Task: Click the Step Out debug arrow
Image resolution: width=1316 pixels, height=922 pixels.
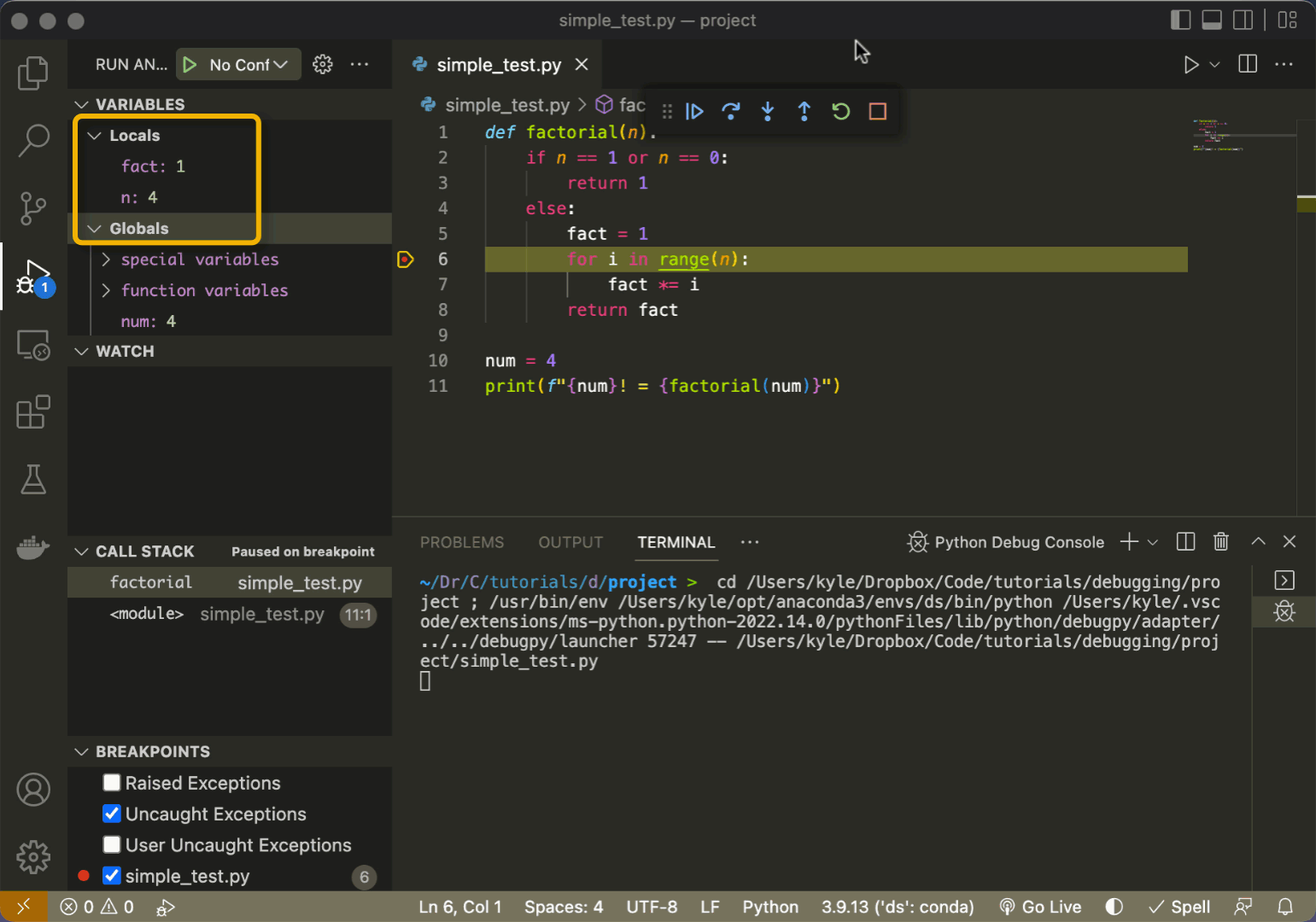Action: [804, 112]
